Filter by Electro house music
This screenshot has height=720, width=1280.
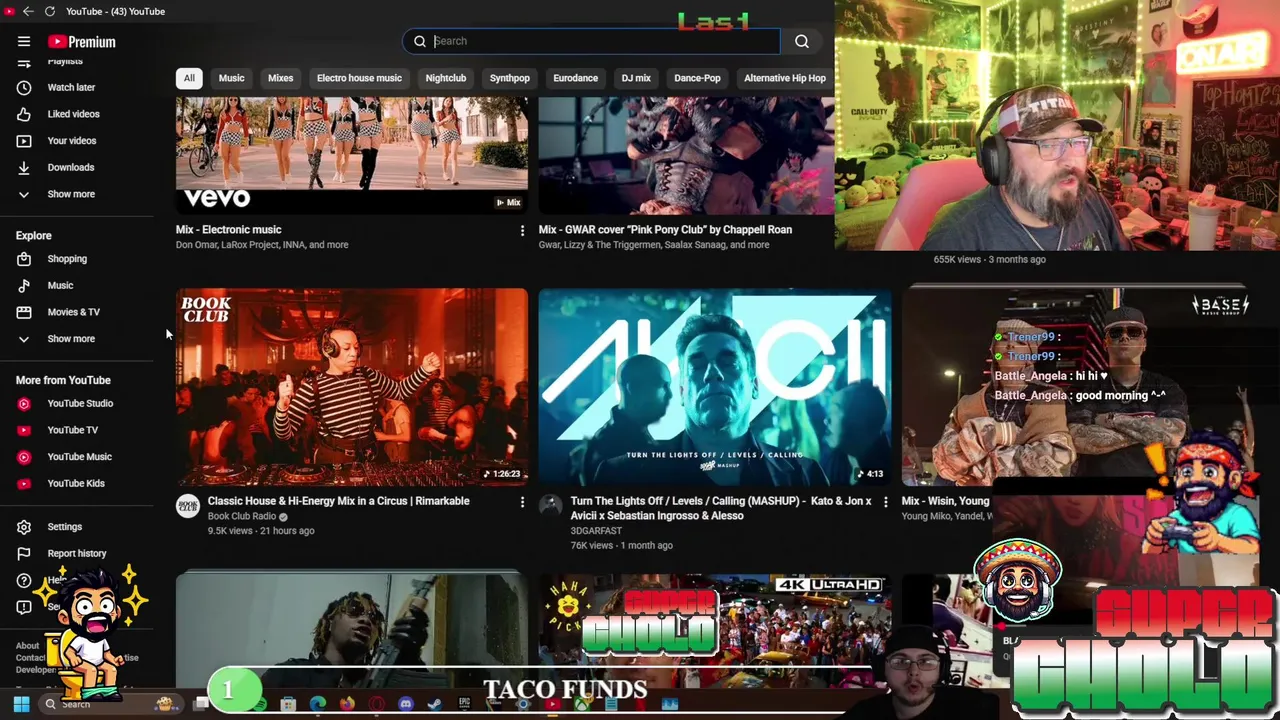tap(359, 78)
